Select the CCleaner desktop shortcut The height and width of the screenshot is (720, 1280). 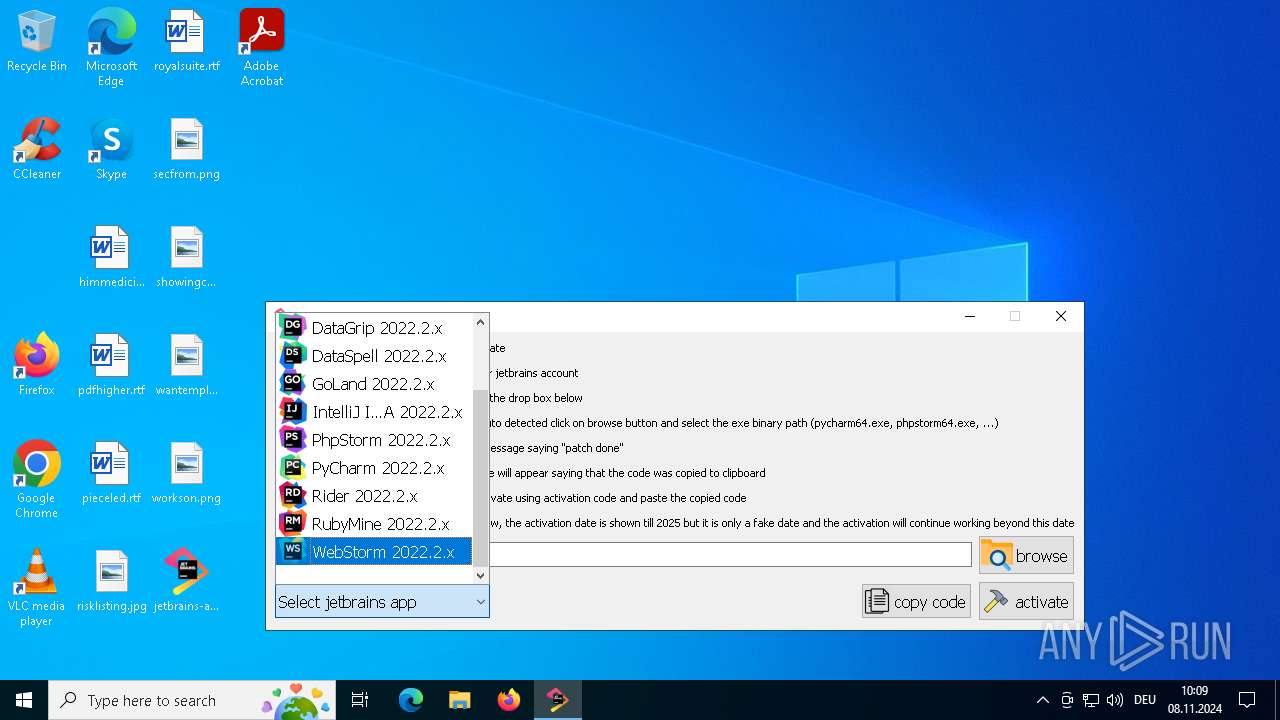point(37,149)
